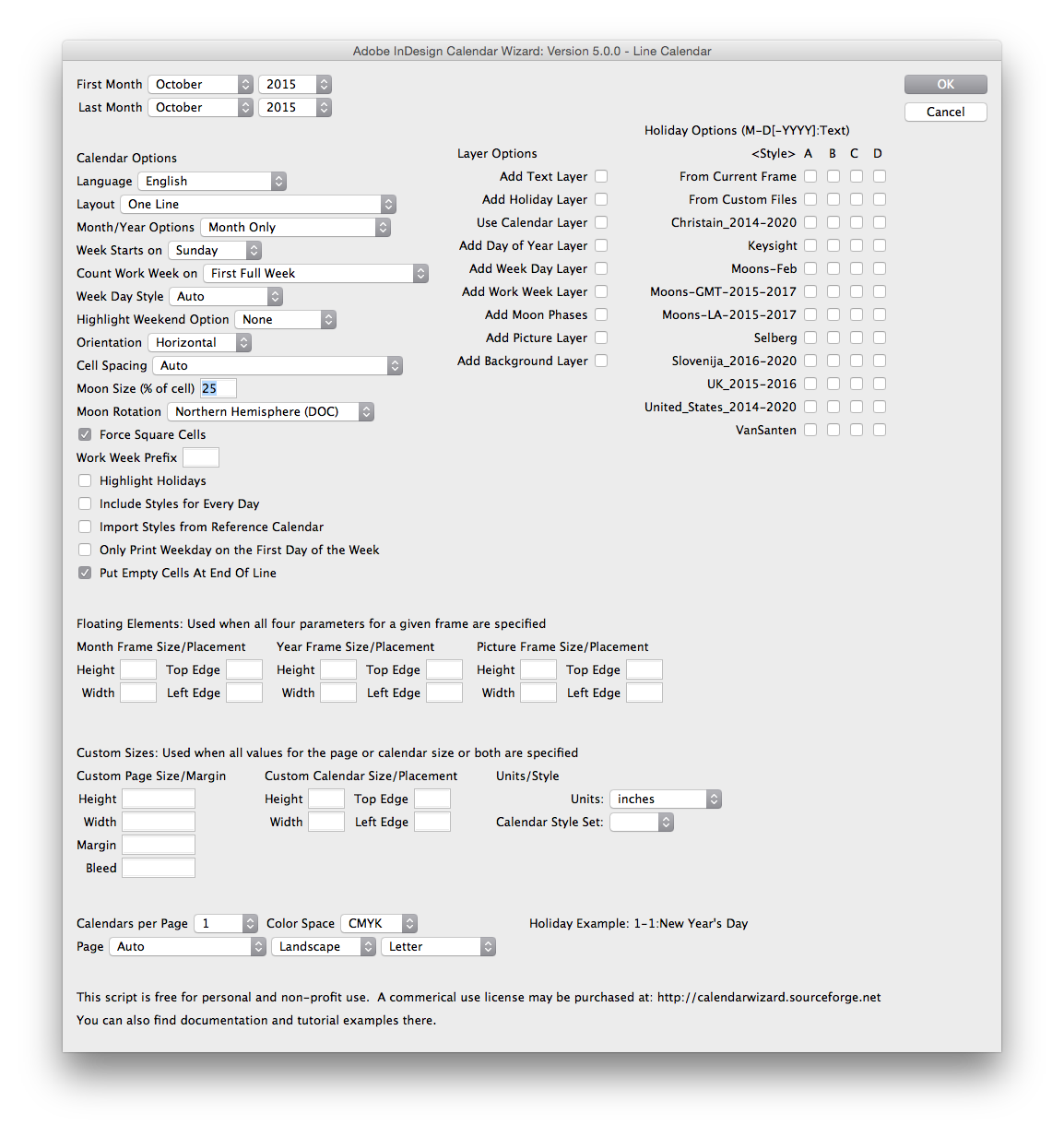The image size is (1064, 1137).
Task: Uncheck Force Square Cells
Action: (x=85, y=434)
